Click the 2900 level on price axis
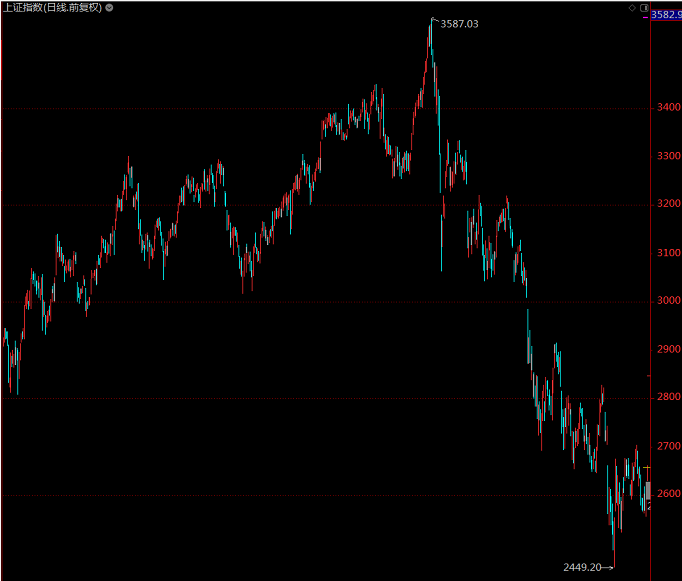682x581 pixels. tap(667, 351)
